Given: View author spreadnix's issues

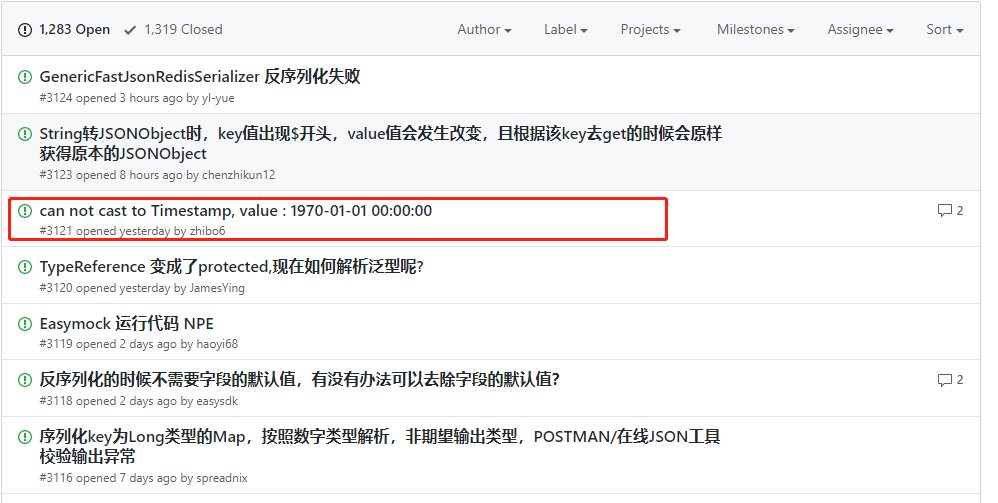Looking at the screenshot, I should click(221, 478).
